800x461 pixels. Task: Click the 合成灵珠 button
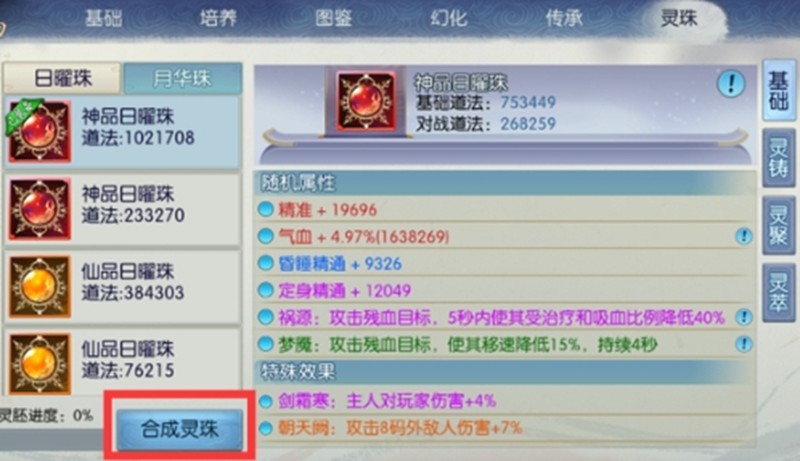(x=180, y=429)
